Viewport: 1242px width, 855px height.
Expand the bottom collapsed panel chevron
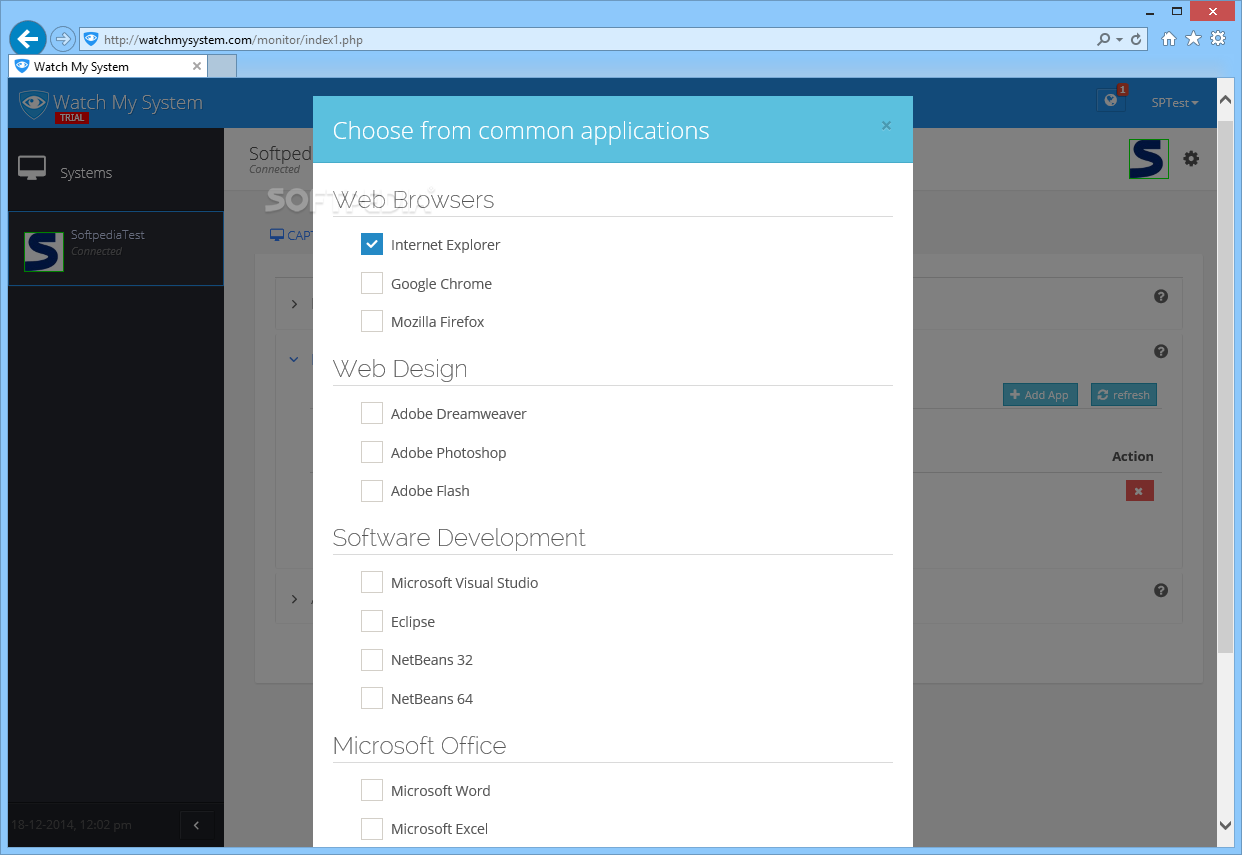(x=294, y=598)
